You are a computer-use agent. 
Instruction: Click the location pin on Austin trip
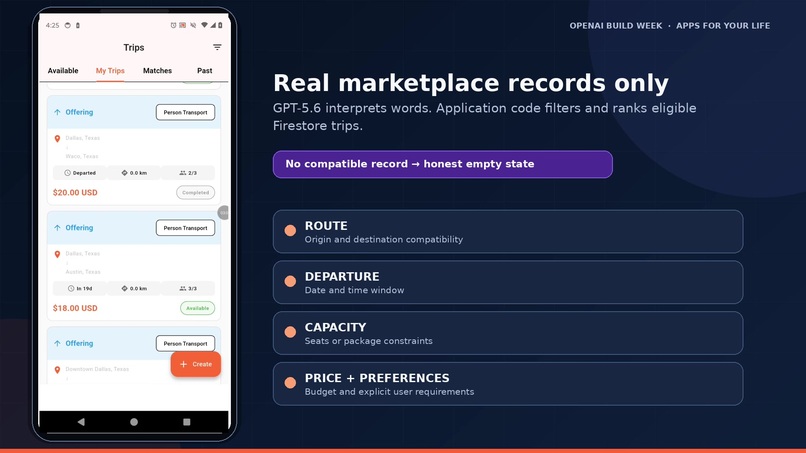(x=57, y=254)
